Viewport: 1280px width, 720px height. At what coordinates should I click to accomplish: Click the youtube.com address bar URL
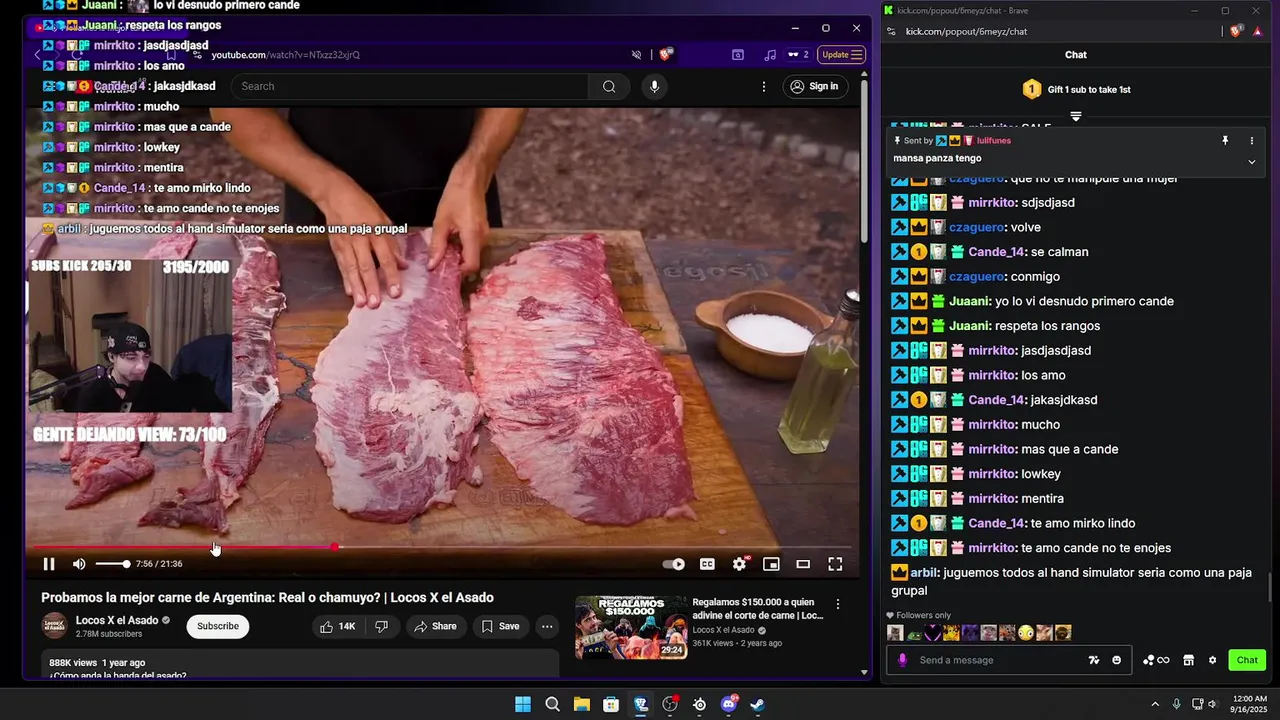tap(285, 55)
